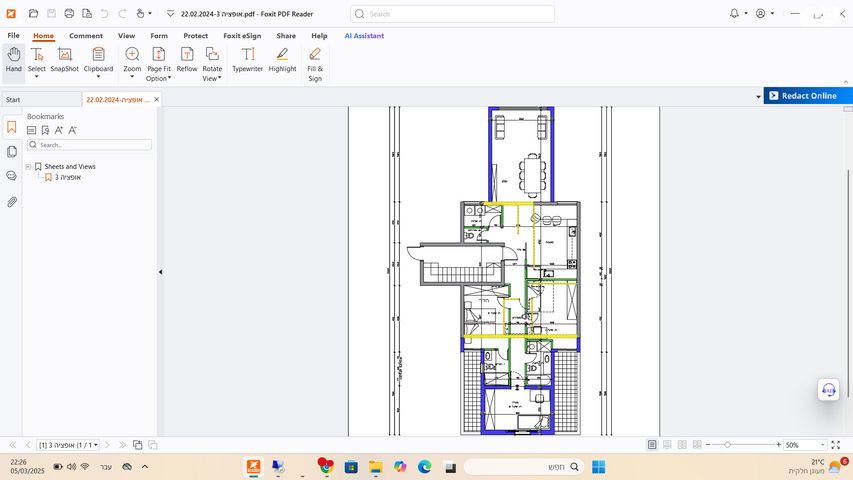Open the Comments panel in sidebar
Screen dimensions: 853x480
pyautogui.click(x=12, y=176)
